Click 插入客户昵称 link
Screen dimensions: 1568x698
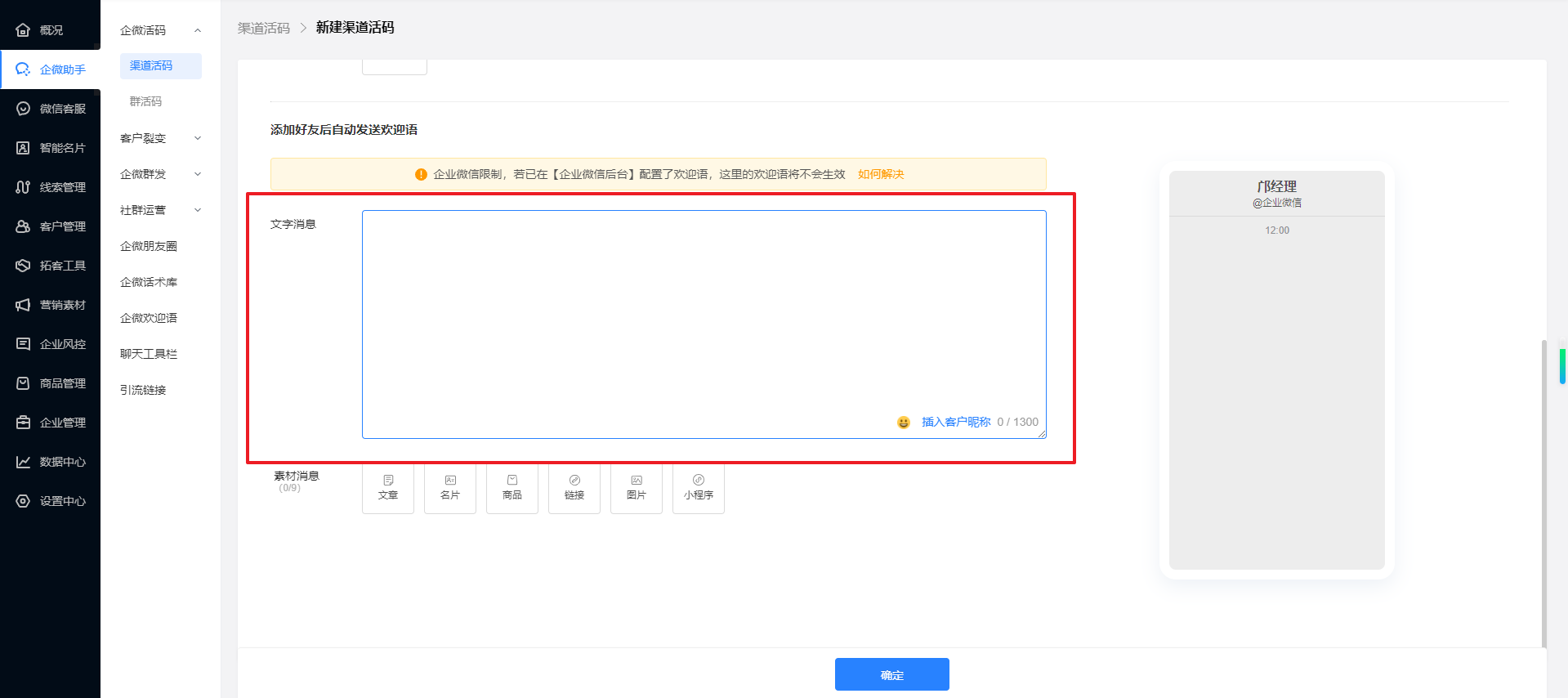click(x=956, y=422)
